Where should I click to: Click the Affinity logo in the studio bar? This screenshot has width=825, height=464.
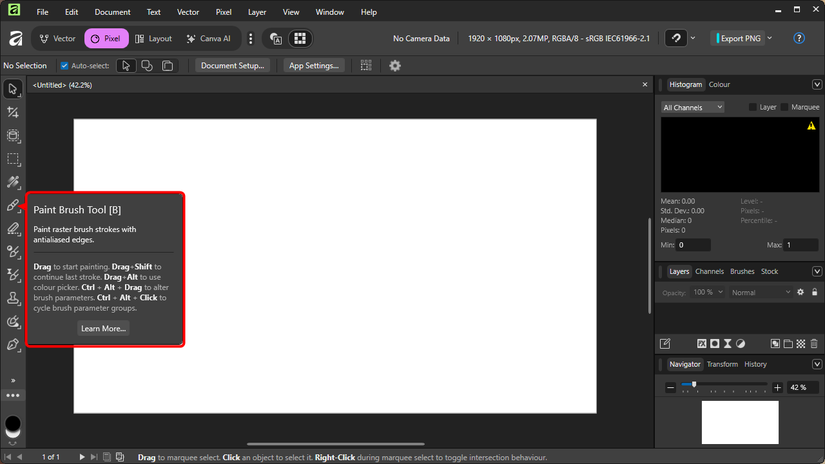[16, 38]
